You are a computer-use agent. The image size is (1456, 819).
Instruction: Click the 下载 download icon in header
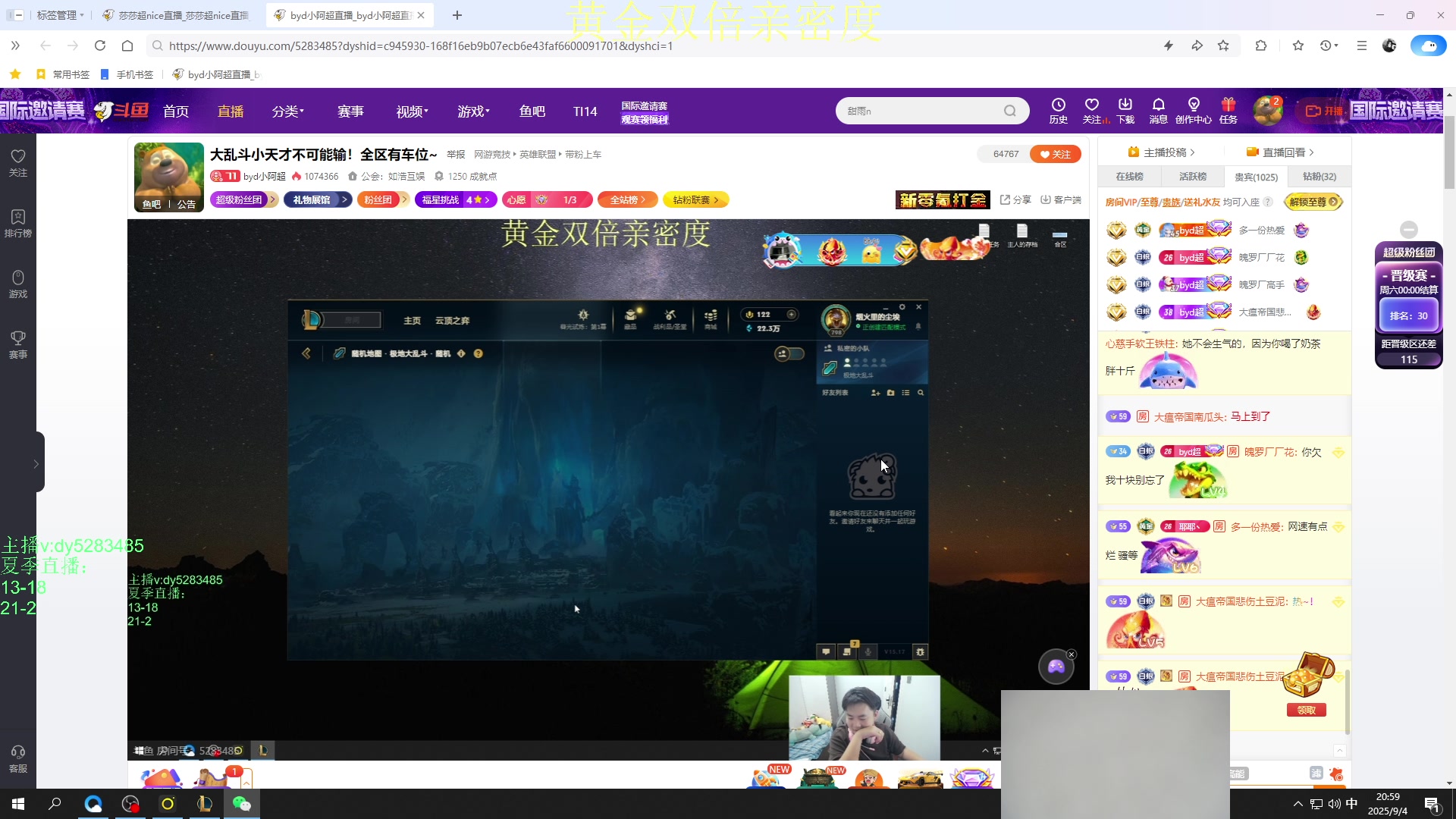1125,110
